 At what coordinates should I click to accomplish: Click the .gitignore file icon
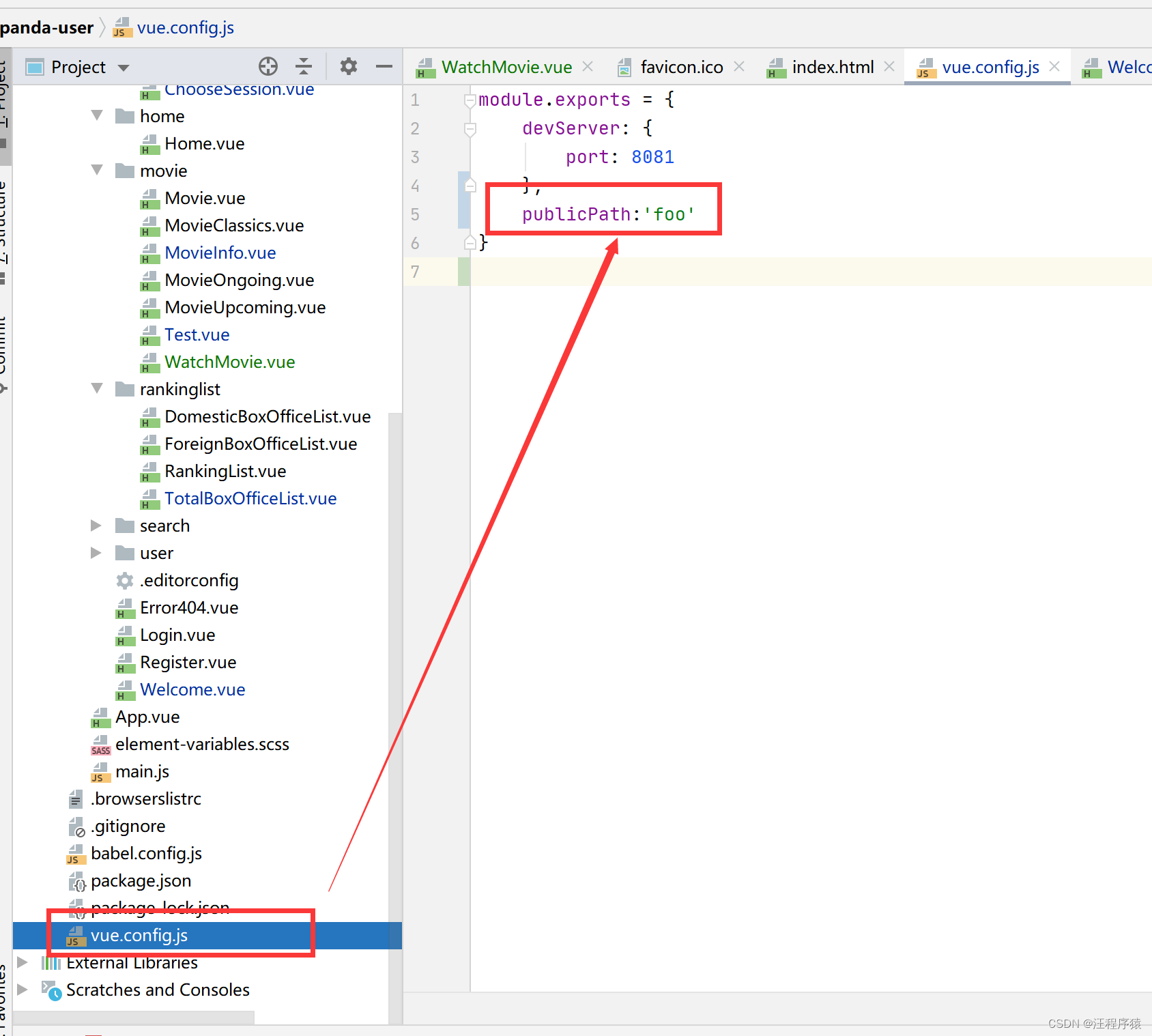pyautogui.click(x=76, y=826)
